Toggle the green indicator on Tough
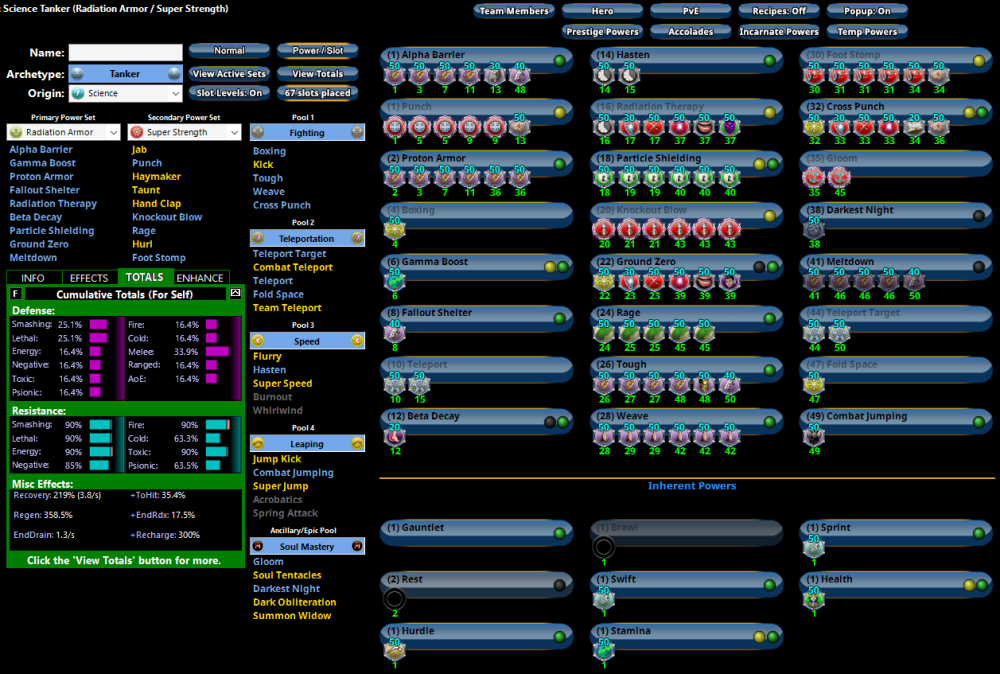Viewport: 1000px width, 674px height. point(768,372)
